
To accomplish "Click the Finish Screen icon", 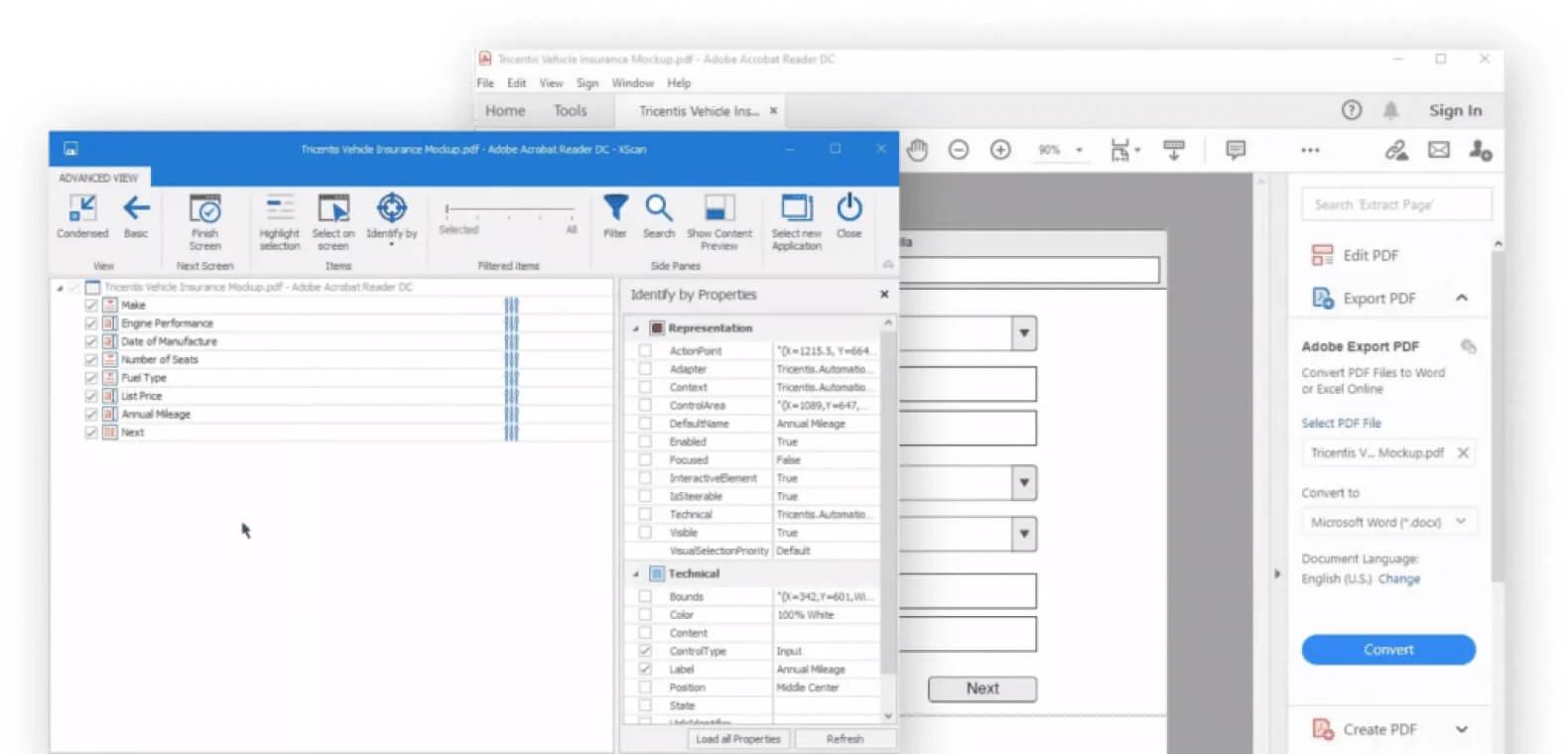I will tap(204, 210).
